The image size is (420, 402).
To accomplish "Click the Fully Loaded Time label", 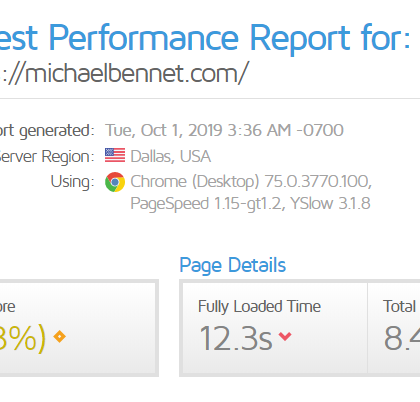I will coord(259,306).
